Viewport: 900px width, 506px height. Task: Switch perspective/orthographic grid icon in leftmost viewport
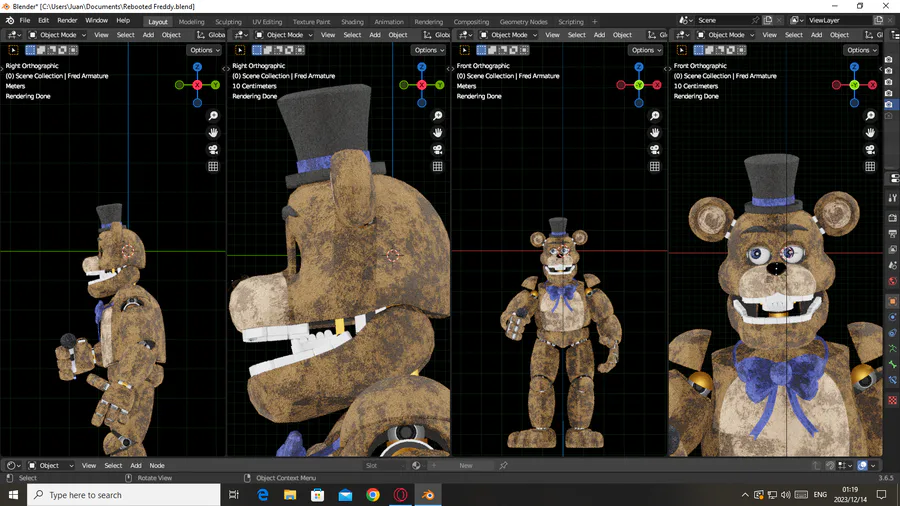click(x=213, y=166)
